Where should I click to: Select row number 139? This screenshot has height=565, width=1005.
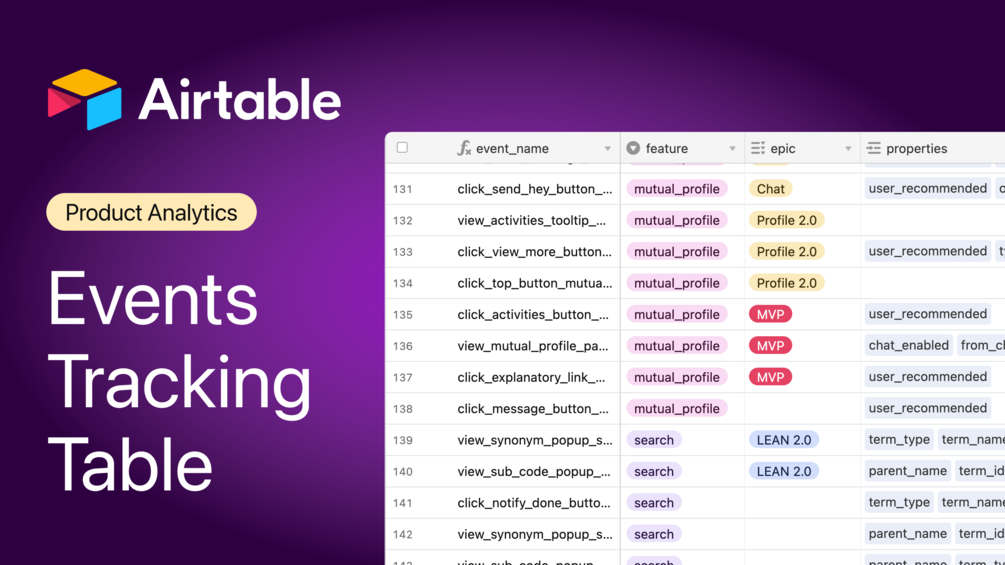(x=403, y=440)
